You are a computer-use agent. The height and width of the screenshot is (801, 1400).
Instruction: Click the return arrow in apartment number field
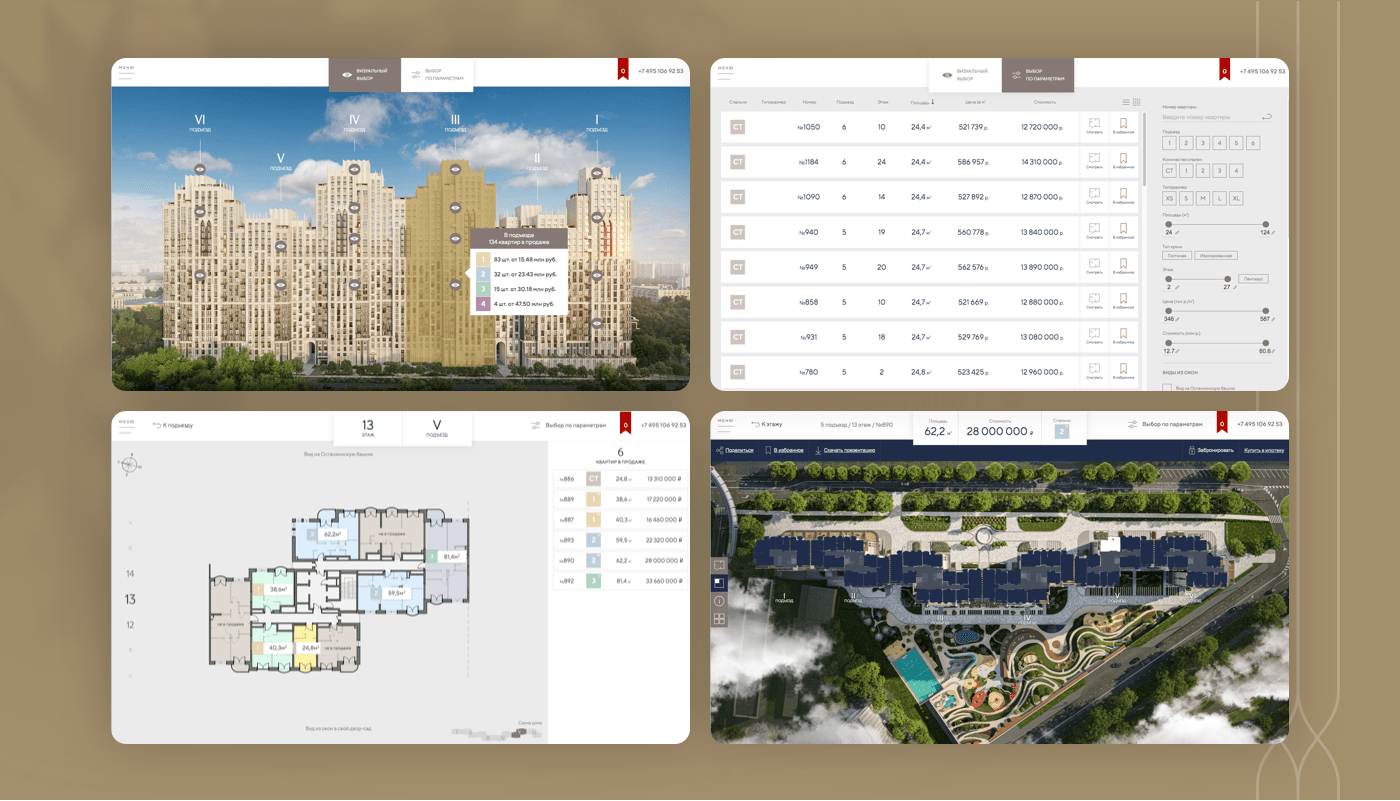pos(1267,117)
